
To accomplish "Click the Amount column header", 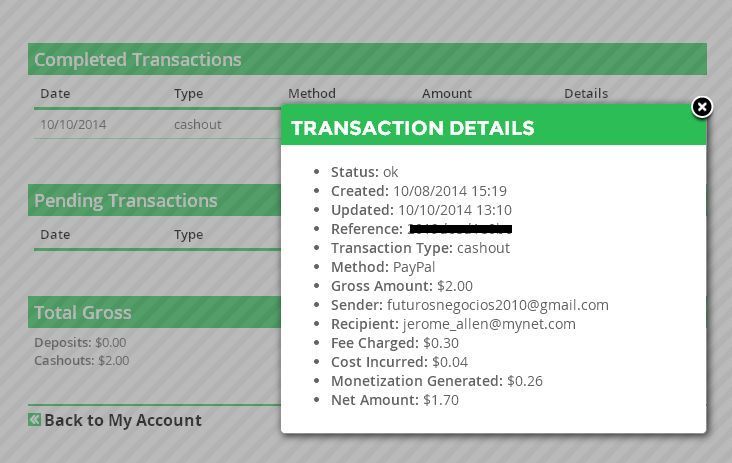I will point(447,93).
